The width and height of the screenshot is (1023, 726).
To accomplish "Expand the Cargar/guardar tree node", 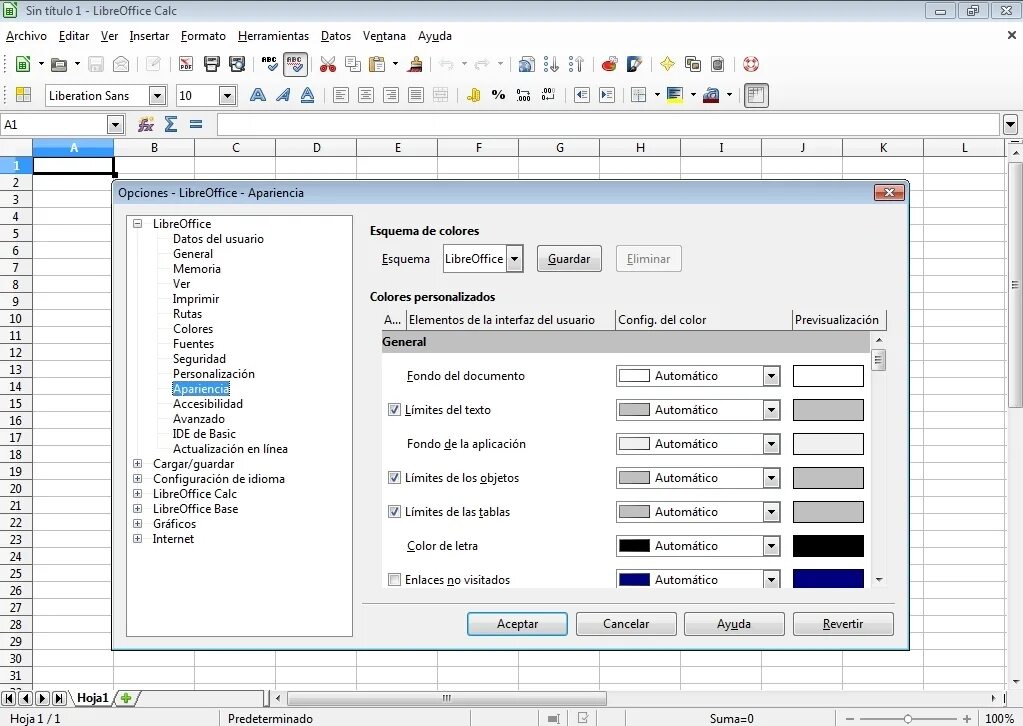I will tap(138, 464).
